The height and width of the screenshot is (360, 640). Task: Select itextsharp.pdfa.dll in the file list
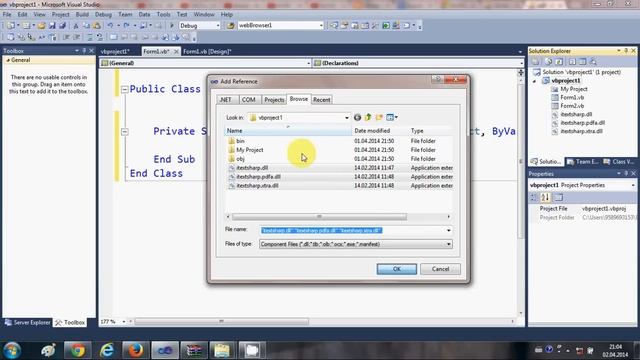coord(258,177)
